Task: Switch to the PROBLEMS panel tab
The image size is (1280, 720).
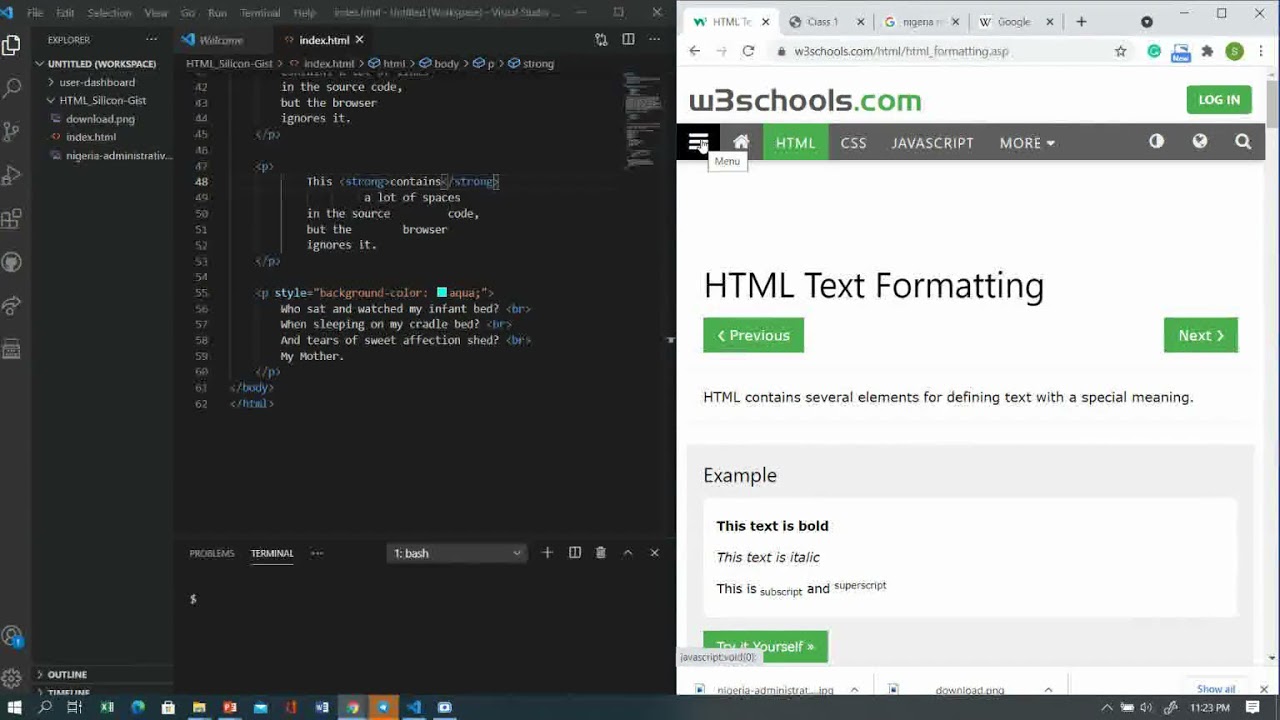Action: click(x=212, y=553)
